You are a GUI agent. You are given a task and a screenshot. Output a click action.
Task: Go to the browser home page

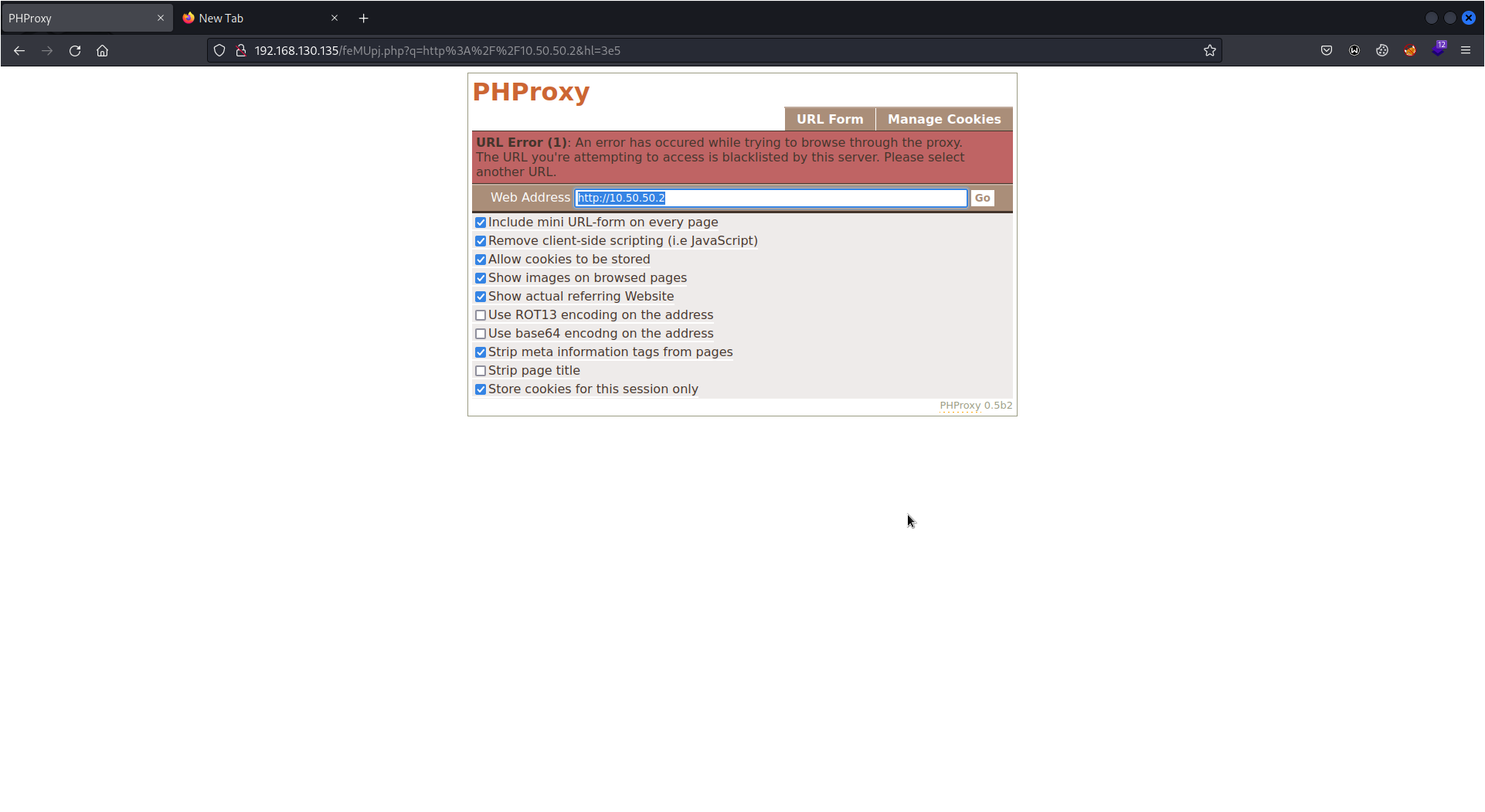(103, 50)
